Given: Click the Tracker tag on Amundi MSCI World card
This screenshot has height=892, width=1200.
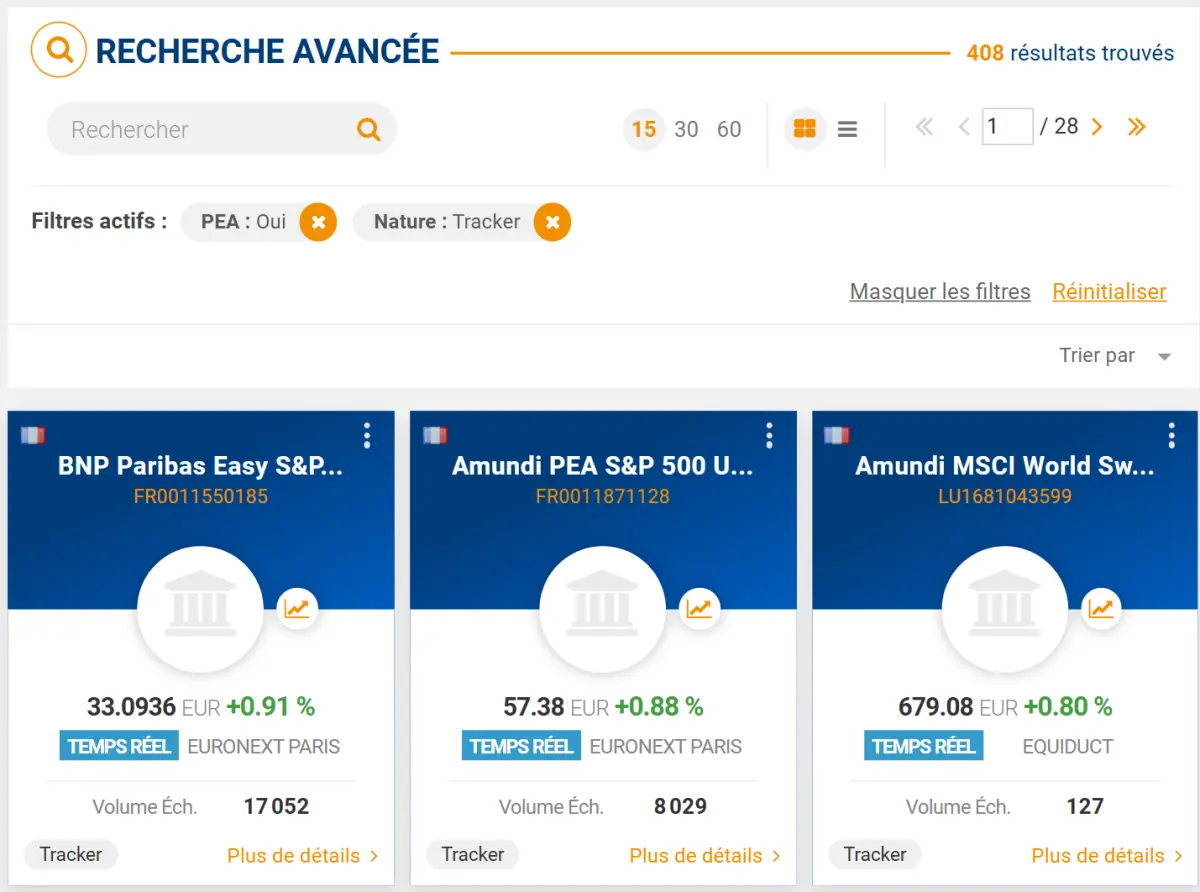Looking at the screenshot, I should 875,855.
